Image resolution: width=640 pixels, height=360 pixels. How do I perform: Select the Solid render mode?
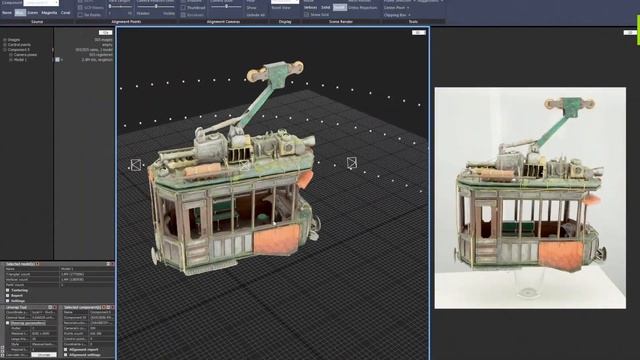(325, 7)
